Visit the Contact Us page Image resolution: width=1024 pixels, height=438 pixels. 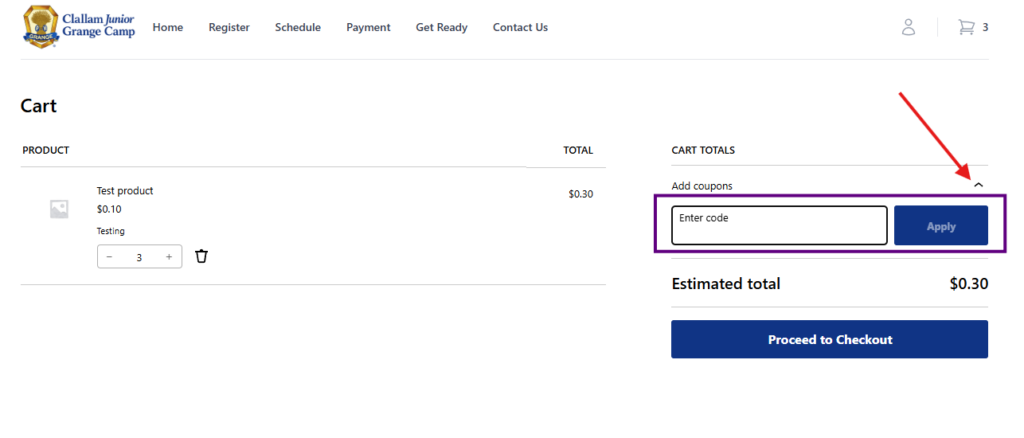click(520, 27)
